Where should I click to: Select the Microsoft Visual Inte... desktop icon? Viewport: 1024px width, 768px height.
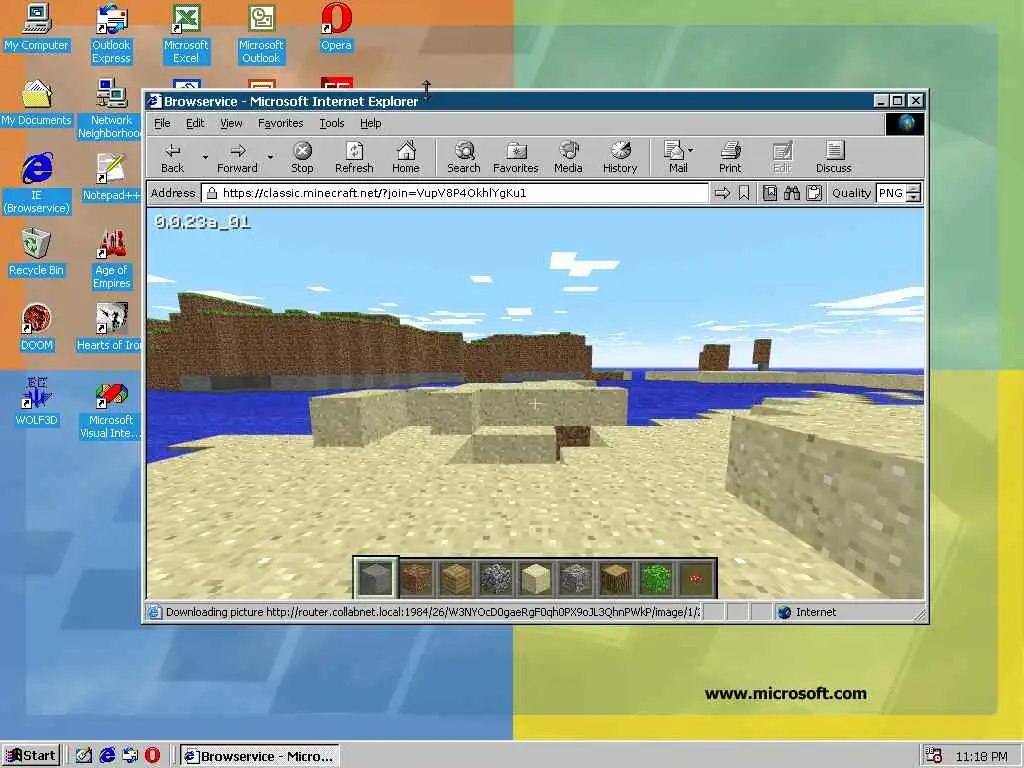tap(111, 409)
